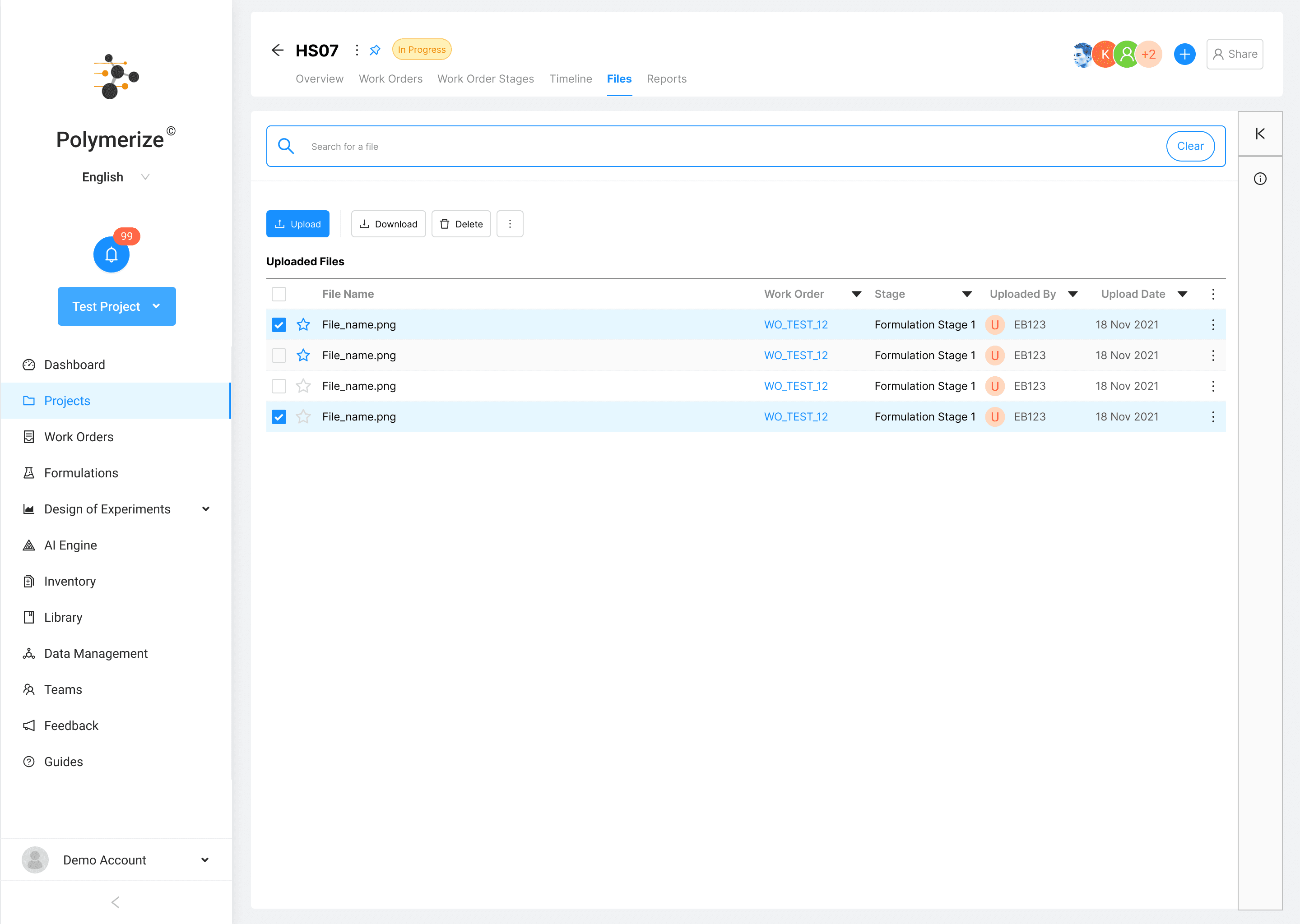Open the Test Project dropdown

pos(116,306)
